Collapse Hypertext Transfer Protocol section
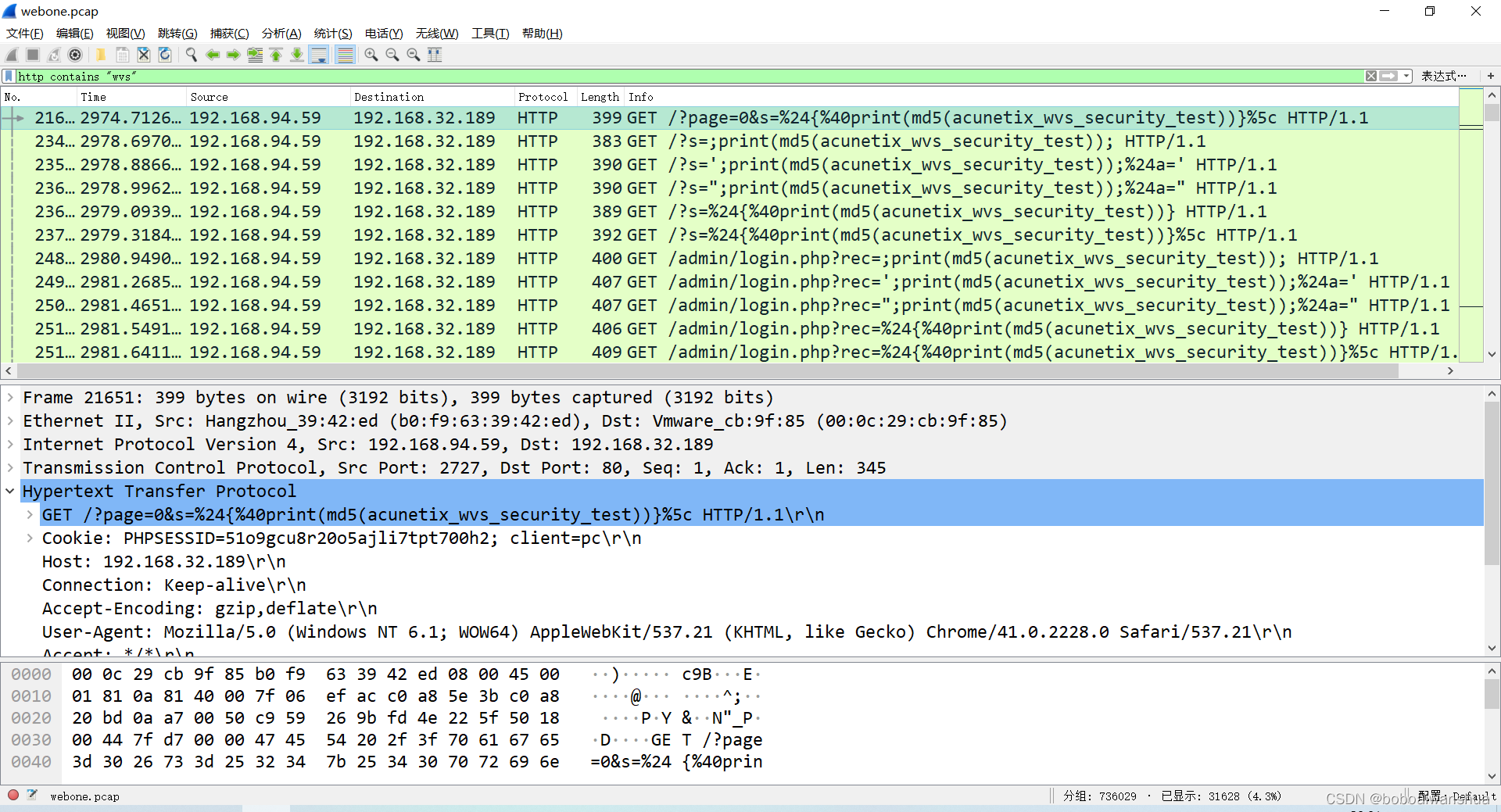 [x=10, y=491]
